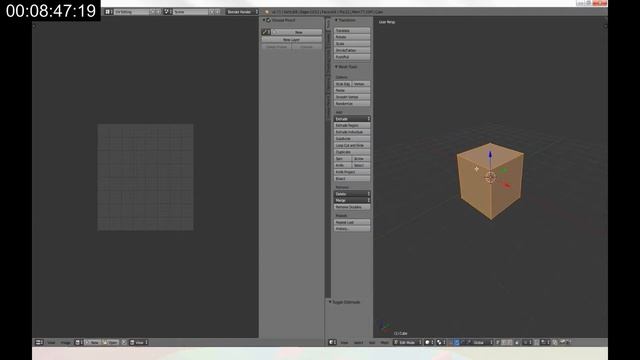
Task: Toggle the snap magnet
Action: coord(536,342)
